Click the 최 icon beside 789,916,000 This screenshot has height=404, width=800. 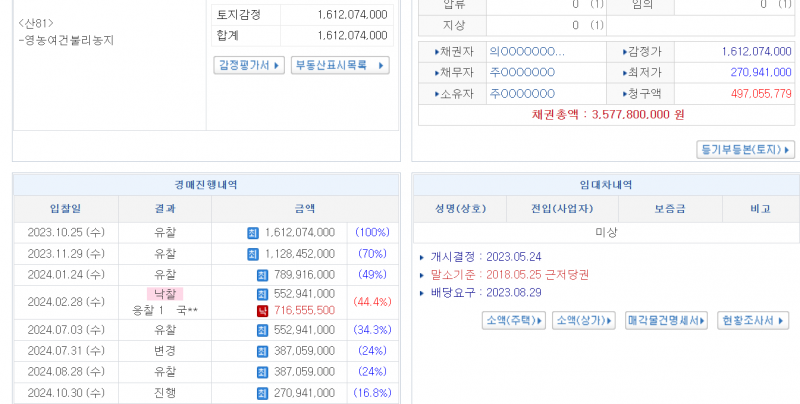(263, 275)
